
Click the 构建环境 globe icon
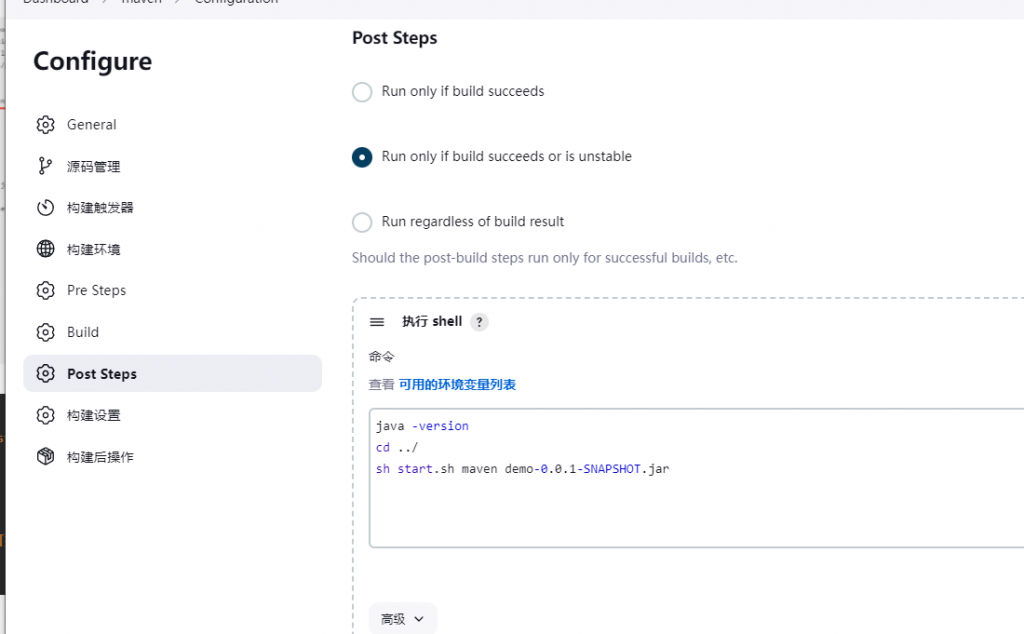(x=45, y=249)
